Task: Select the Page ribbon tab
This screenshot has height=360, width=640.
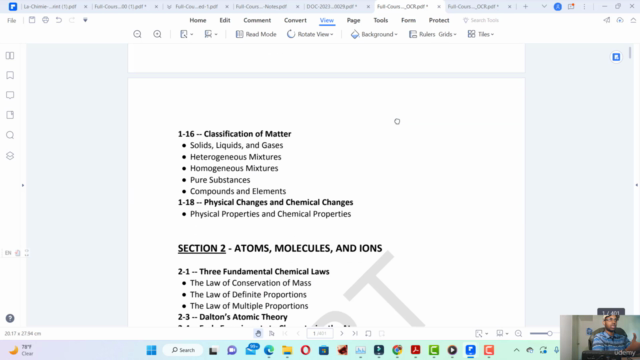Action: coord(353,20)
